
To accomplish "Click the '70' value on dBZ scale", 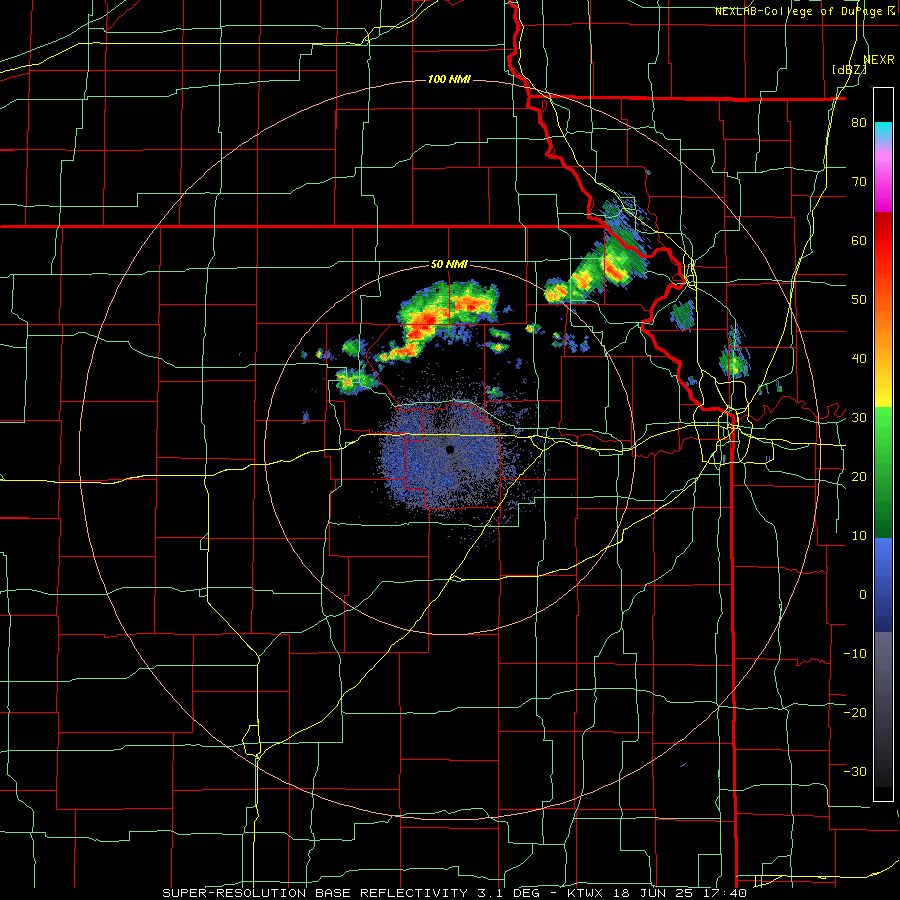I will (x=859, y=182).
